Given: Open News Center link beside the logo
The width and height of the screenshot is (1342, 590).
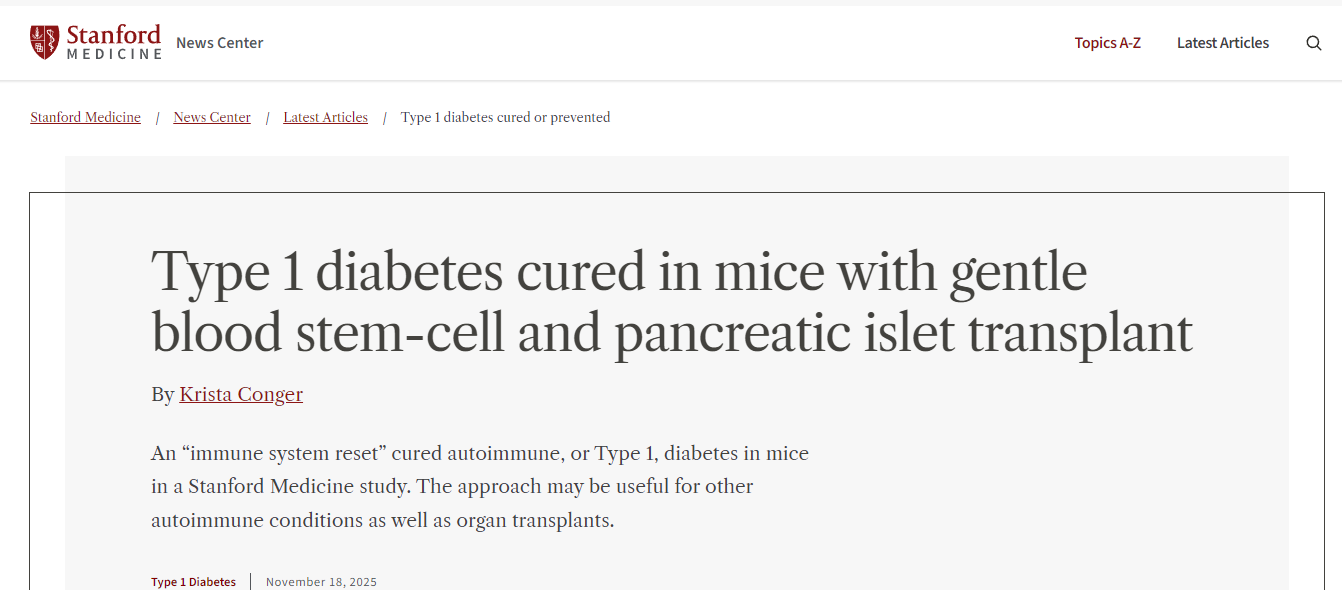Looking at the screenshot, I should 220,43.
